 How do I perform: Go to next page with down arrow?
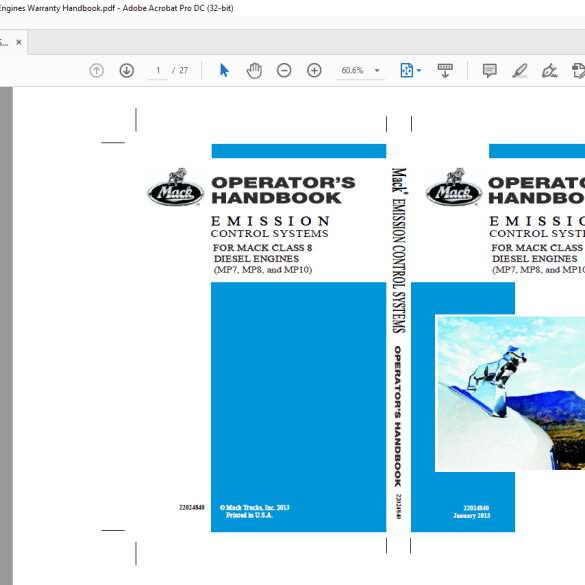127,70
